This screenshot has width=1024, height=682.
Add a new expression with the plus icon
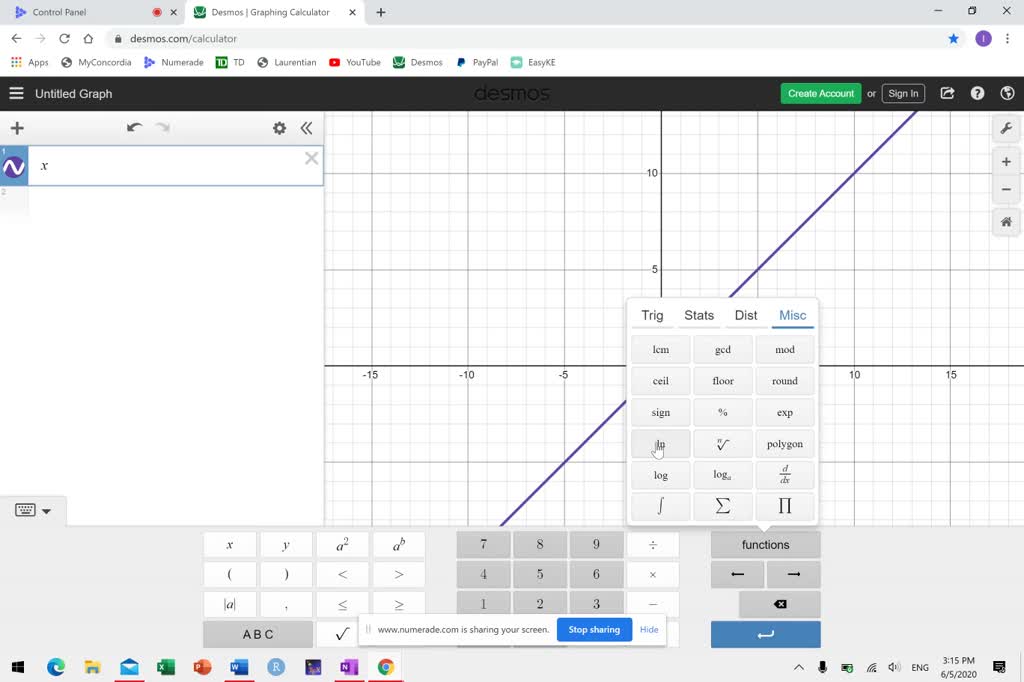16,128
